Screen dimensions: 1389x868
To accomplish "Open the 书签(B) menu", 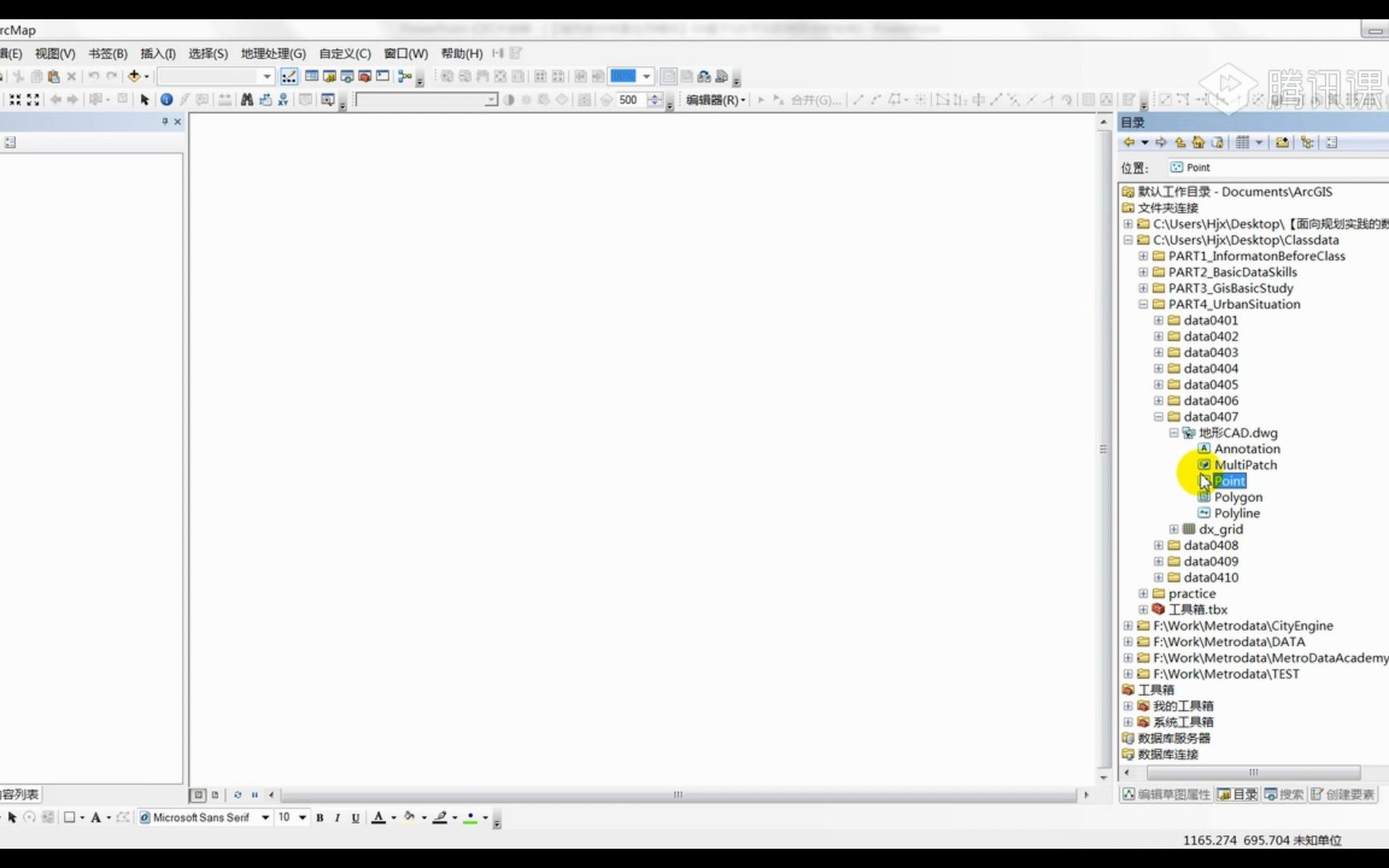I will click(108, 53).
